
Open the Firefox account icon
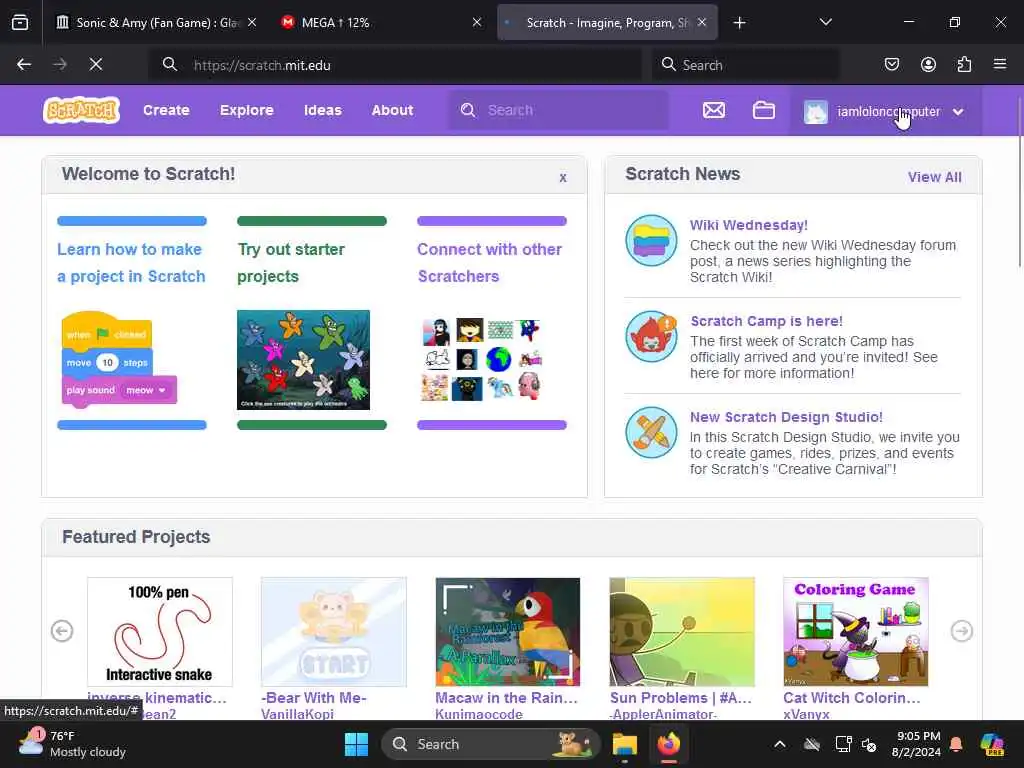(928, 65)
